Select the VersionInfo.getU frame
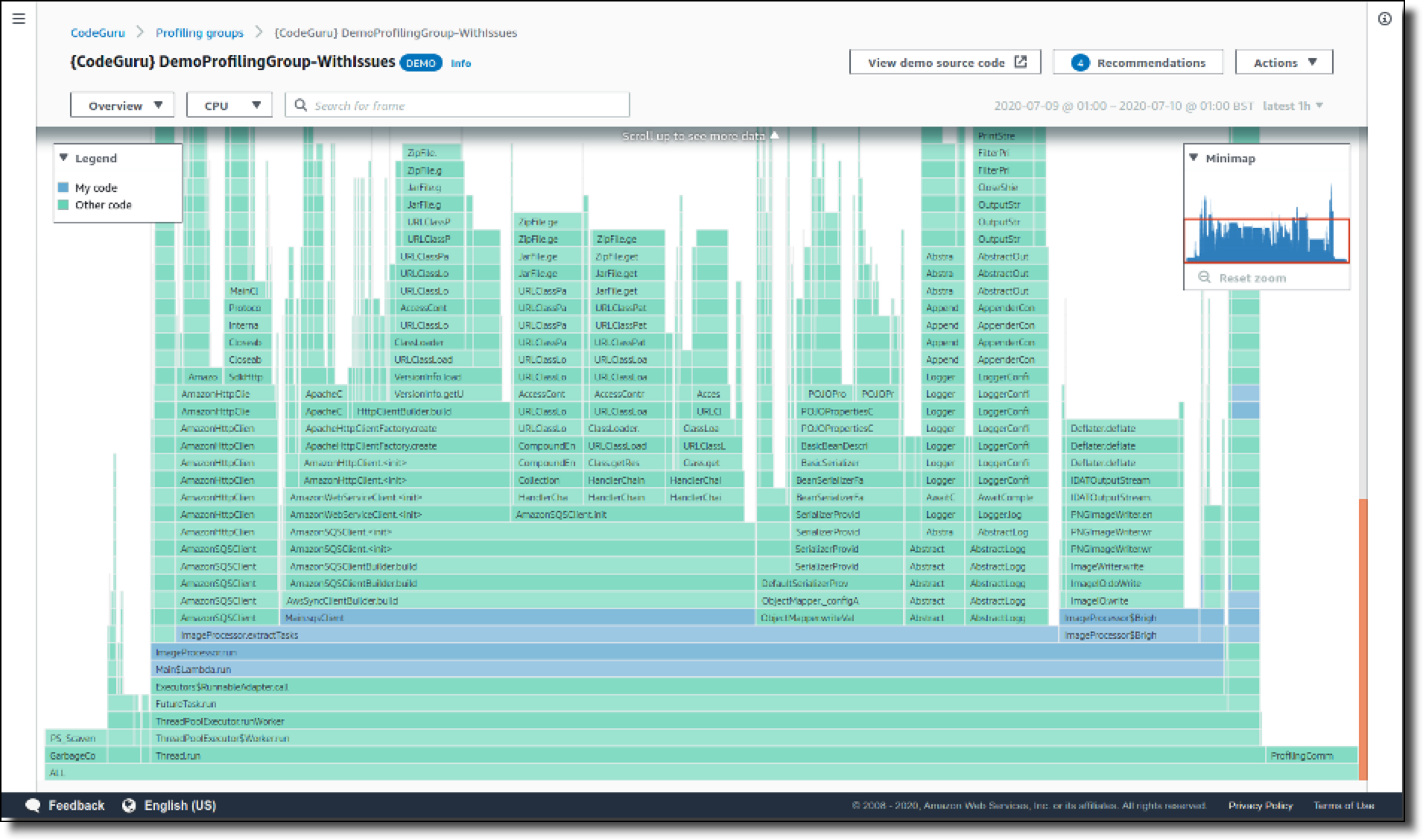This screenshot has width=1423, height=840. coord(446,394)
